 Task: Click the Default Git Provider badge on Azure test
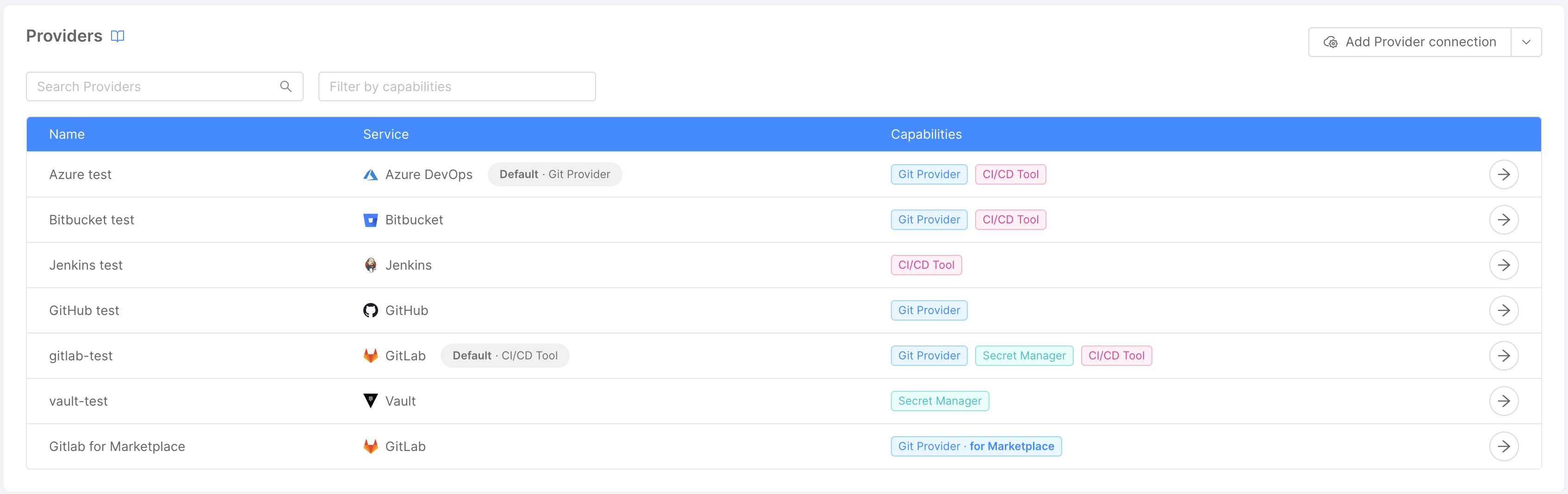[554, 174]
